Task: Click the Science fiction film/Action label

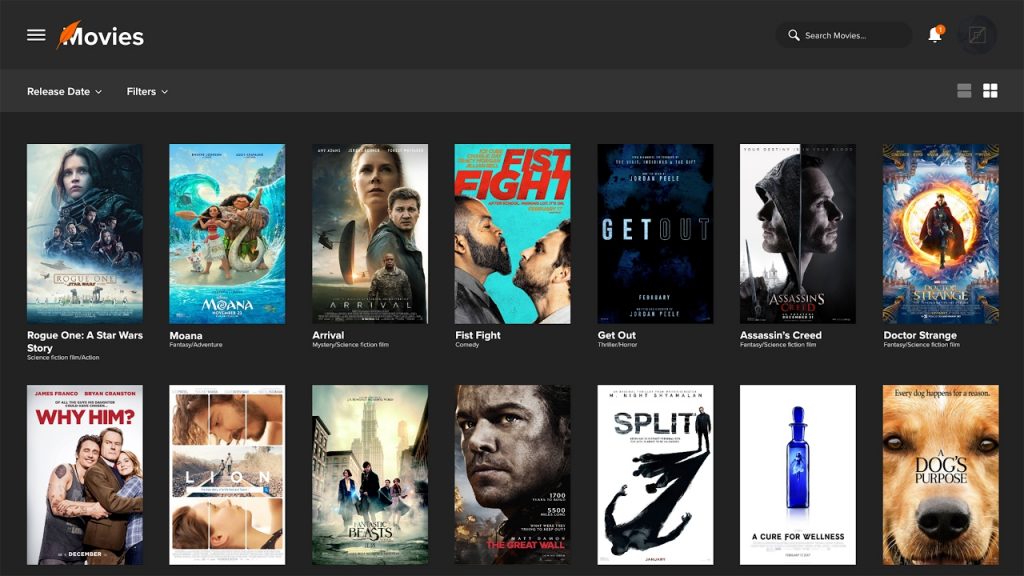Action: tap(63, 358)
